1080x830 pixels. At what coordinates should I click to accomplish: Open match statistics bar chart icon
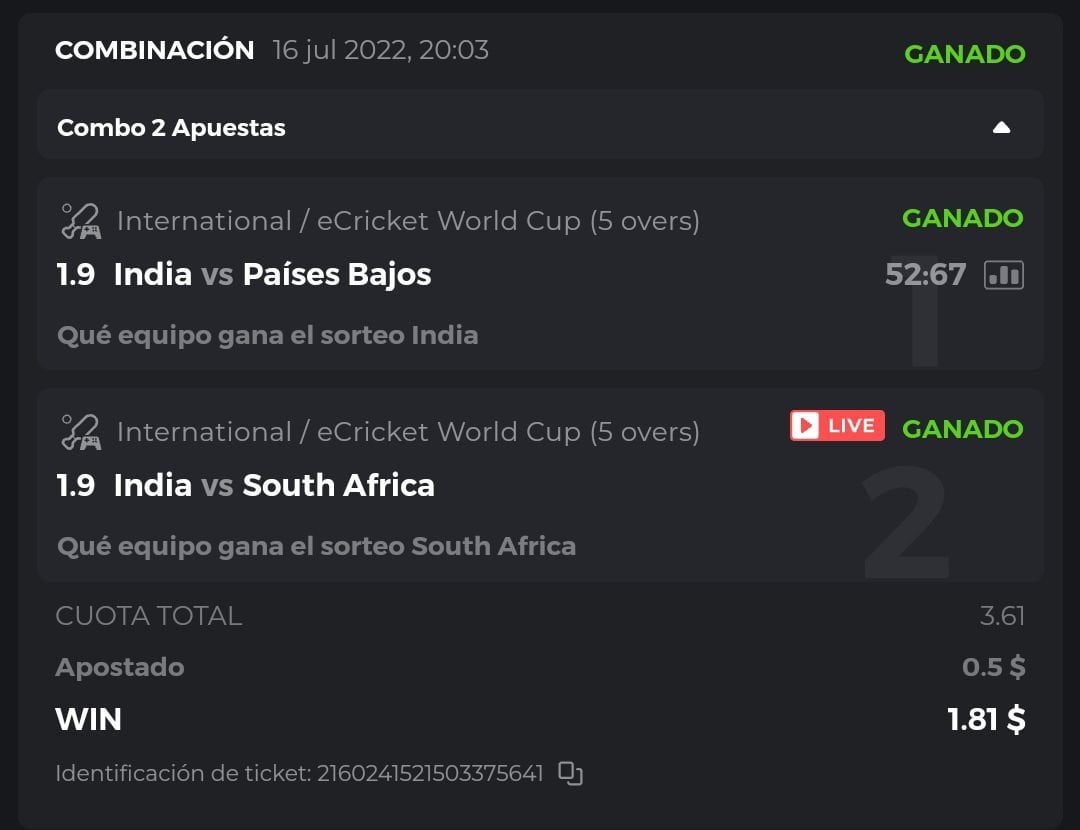pyautogui.click(x=1004, y=275)
